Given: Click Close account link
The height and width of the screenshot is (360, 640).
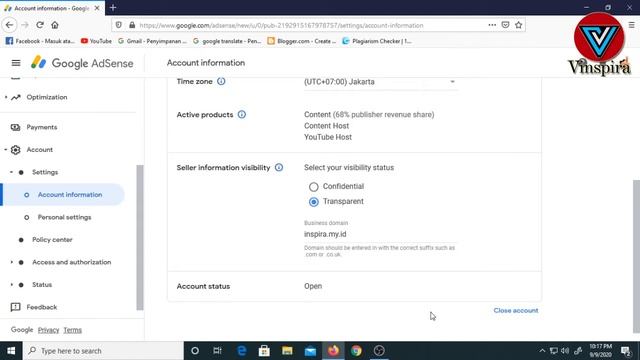Looking at the screenshot, I should (516, 311).
